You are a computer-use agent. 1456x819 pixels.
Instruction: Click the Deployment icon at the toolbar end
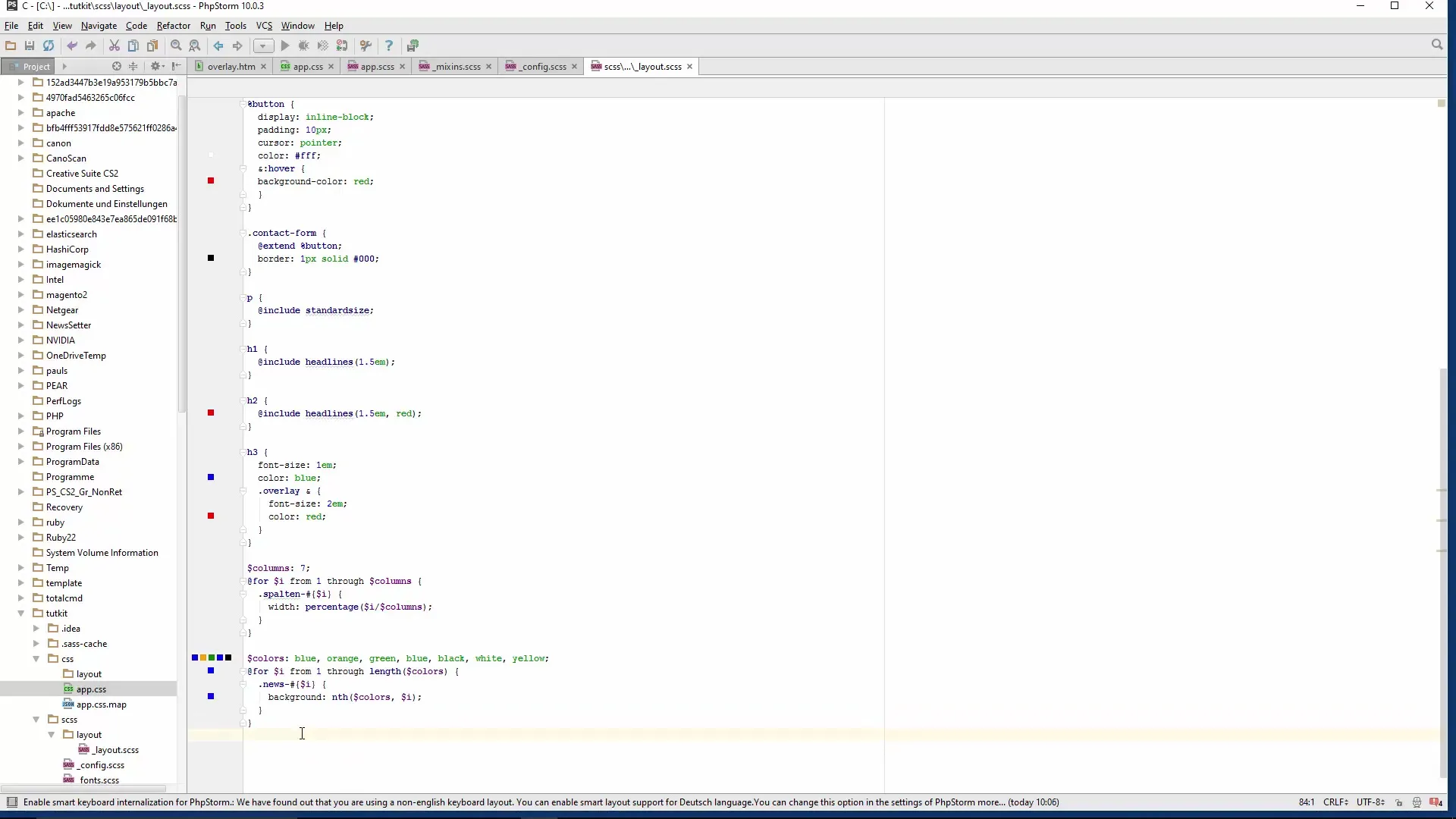point(413,45)
